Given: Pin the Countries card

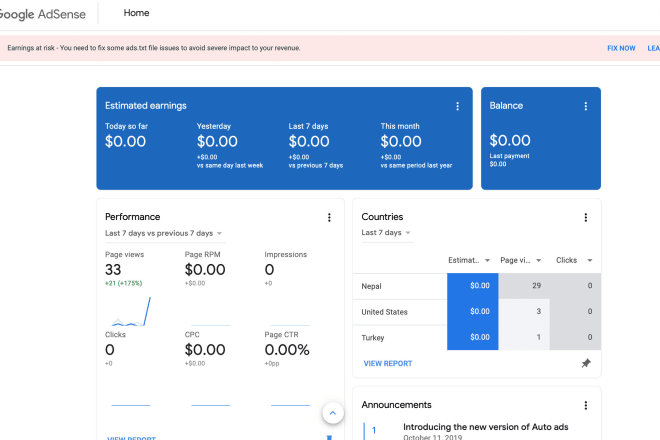Looking at the screenshot, I should tap(586, 364).
